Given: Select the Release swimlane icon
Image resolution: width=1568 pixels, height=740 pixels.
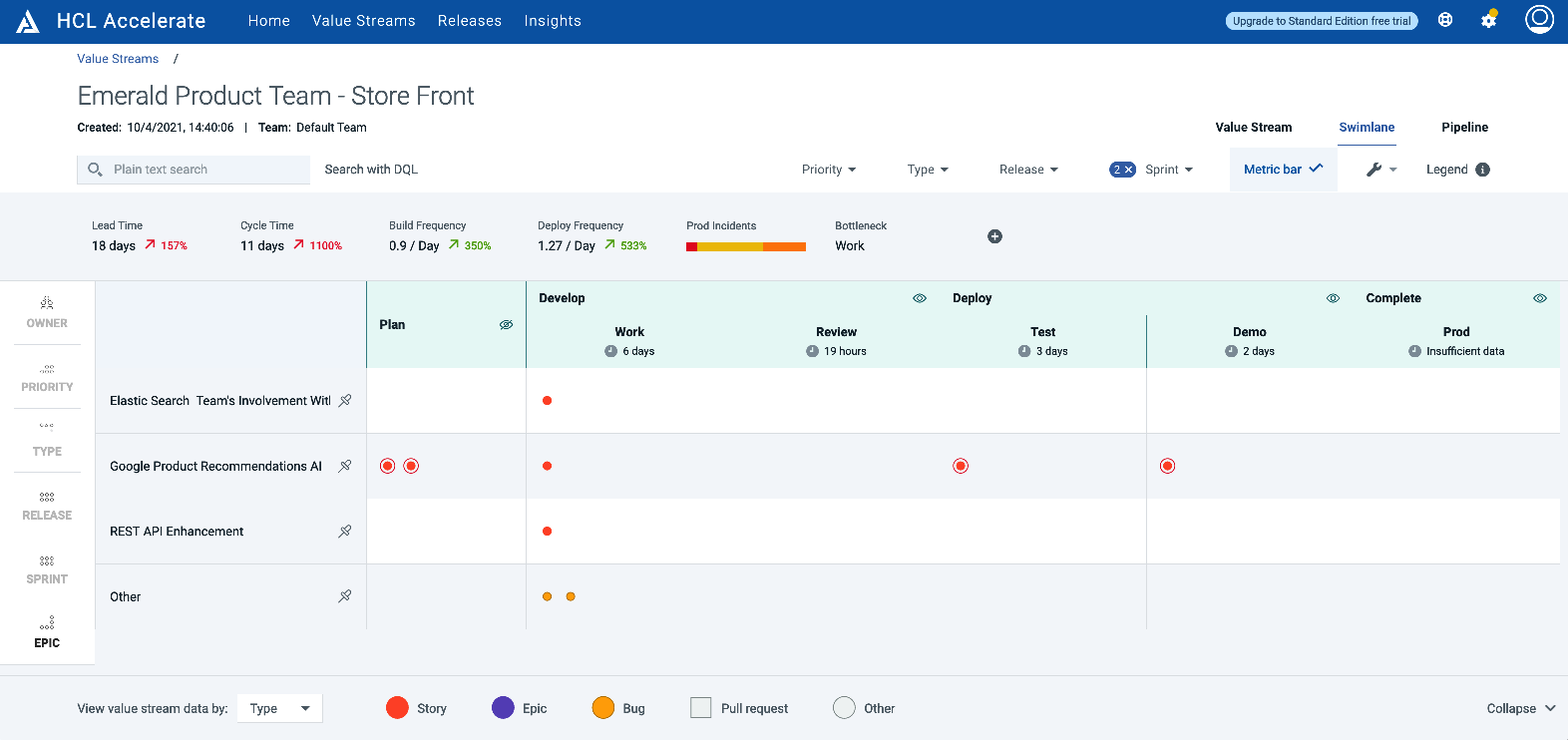Looking at the screenshot, I should coord(47,497).
